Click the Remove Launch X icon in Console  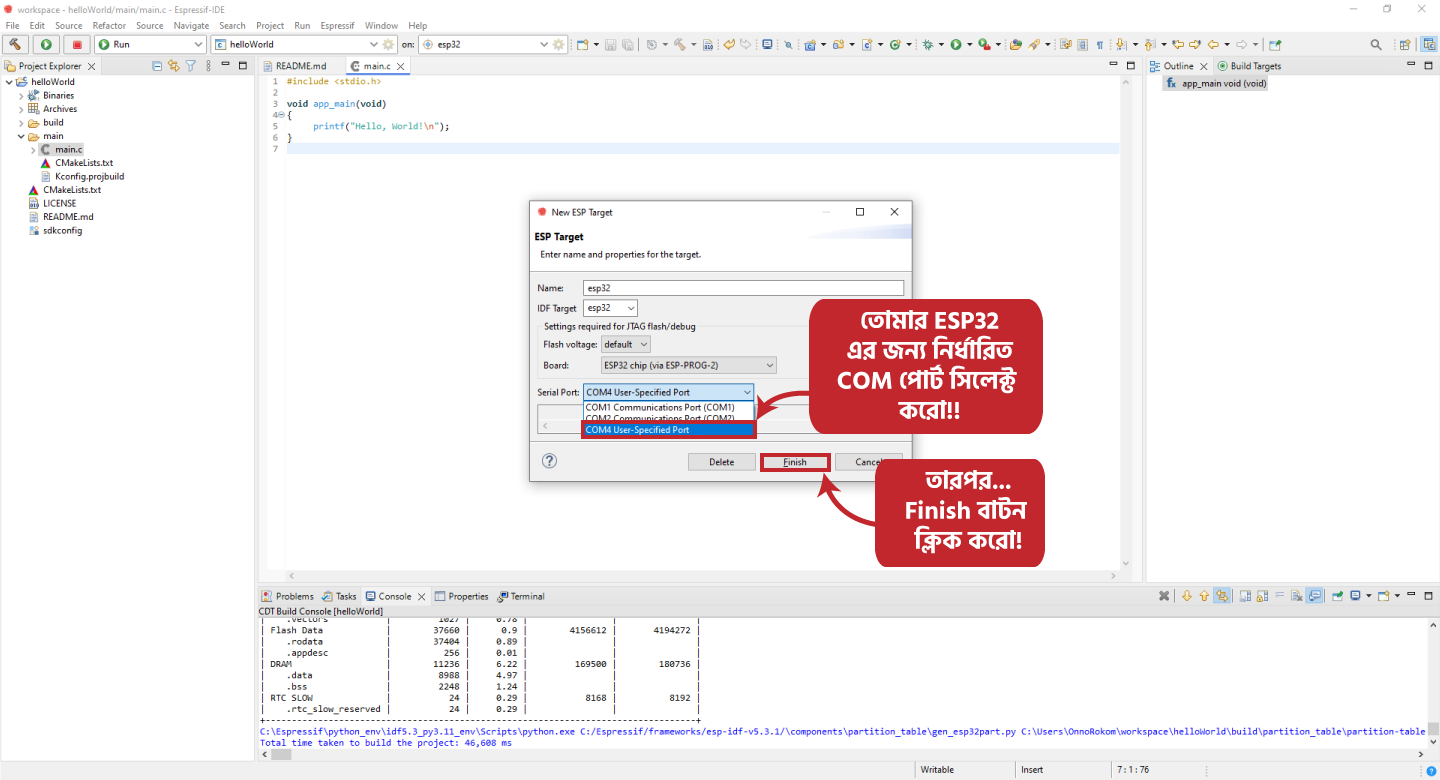point(1164,596)
